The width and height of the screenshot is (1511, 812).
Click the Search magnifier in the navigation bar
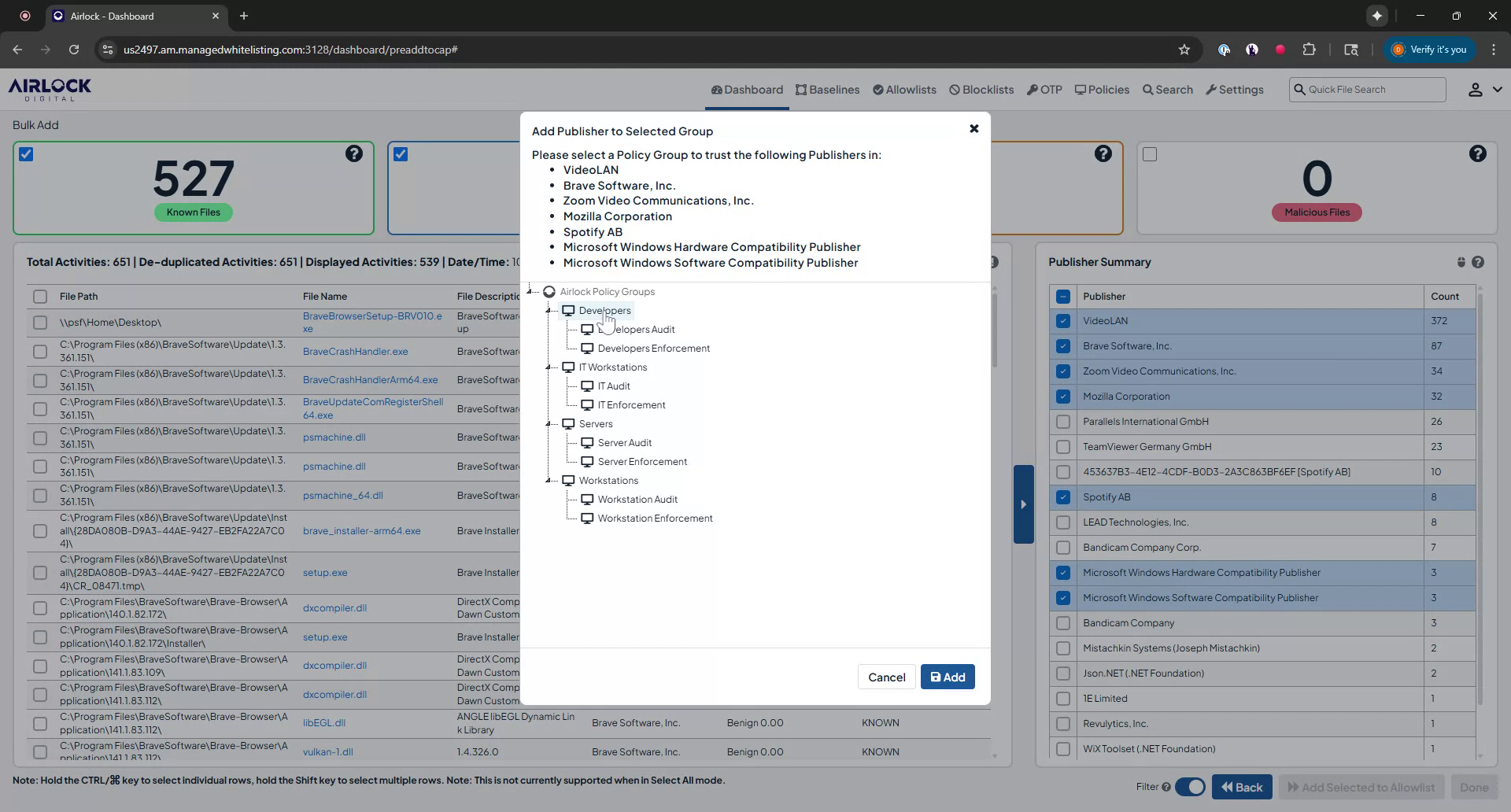[x=1148, y=90]
